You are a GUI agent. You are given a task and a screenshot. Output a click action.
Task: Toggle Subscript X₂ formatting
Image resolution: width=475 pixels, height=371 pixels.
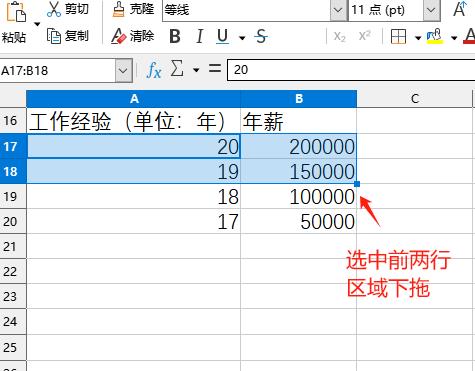click(339, 36)
